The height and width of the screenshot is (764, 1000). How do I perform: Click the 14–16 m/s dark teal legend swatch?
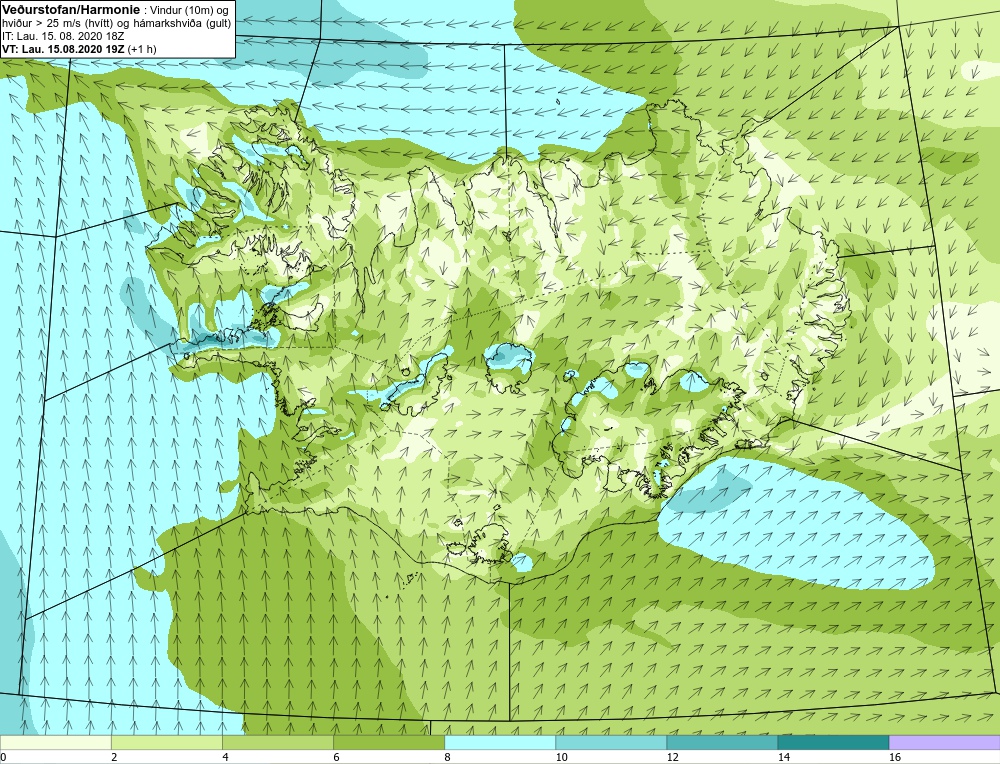point(832,742)
